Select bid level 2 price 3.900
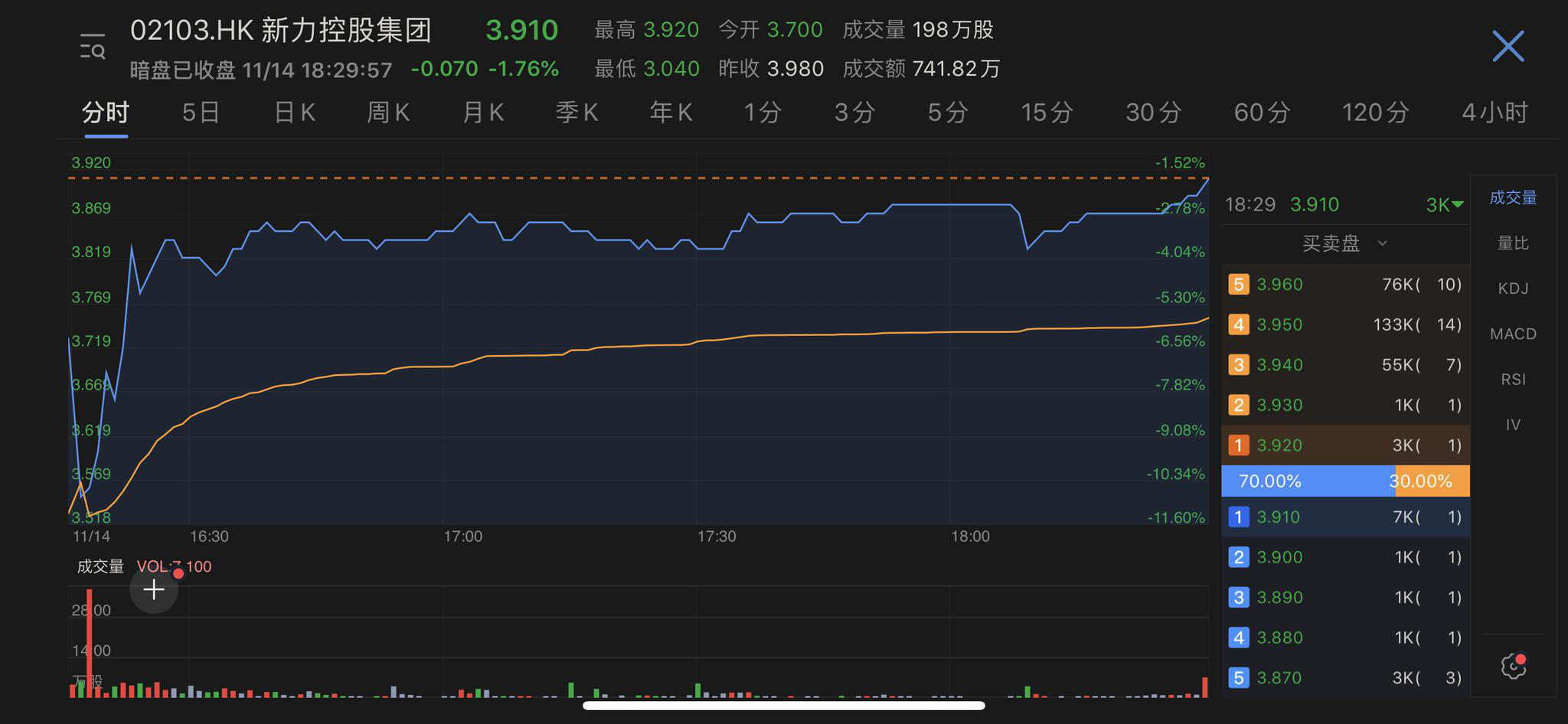The width and height of the screenshot is (1568, 724). [x=1345, y=557]
